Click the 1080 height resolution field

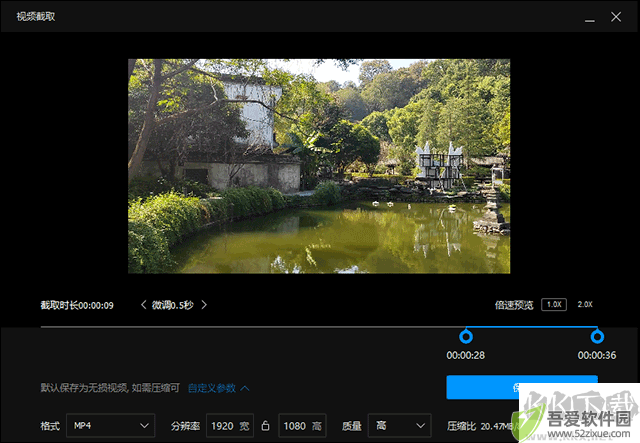pyautogui.click(x=302, y=426)
